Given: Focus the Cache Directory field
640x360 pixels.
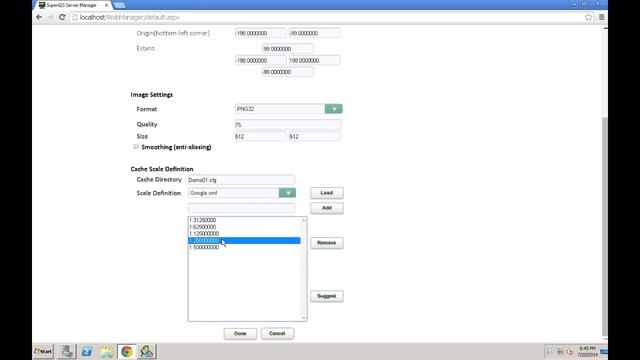Looking at the screenshot, I should point(241,180).
